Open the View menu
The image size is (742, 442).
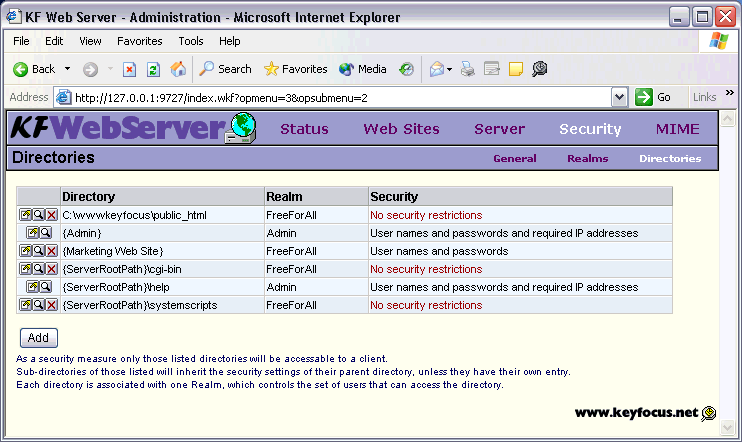pos(90,41)
